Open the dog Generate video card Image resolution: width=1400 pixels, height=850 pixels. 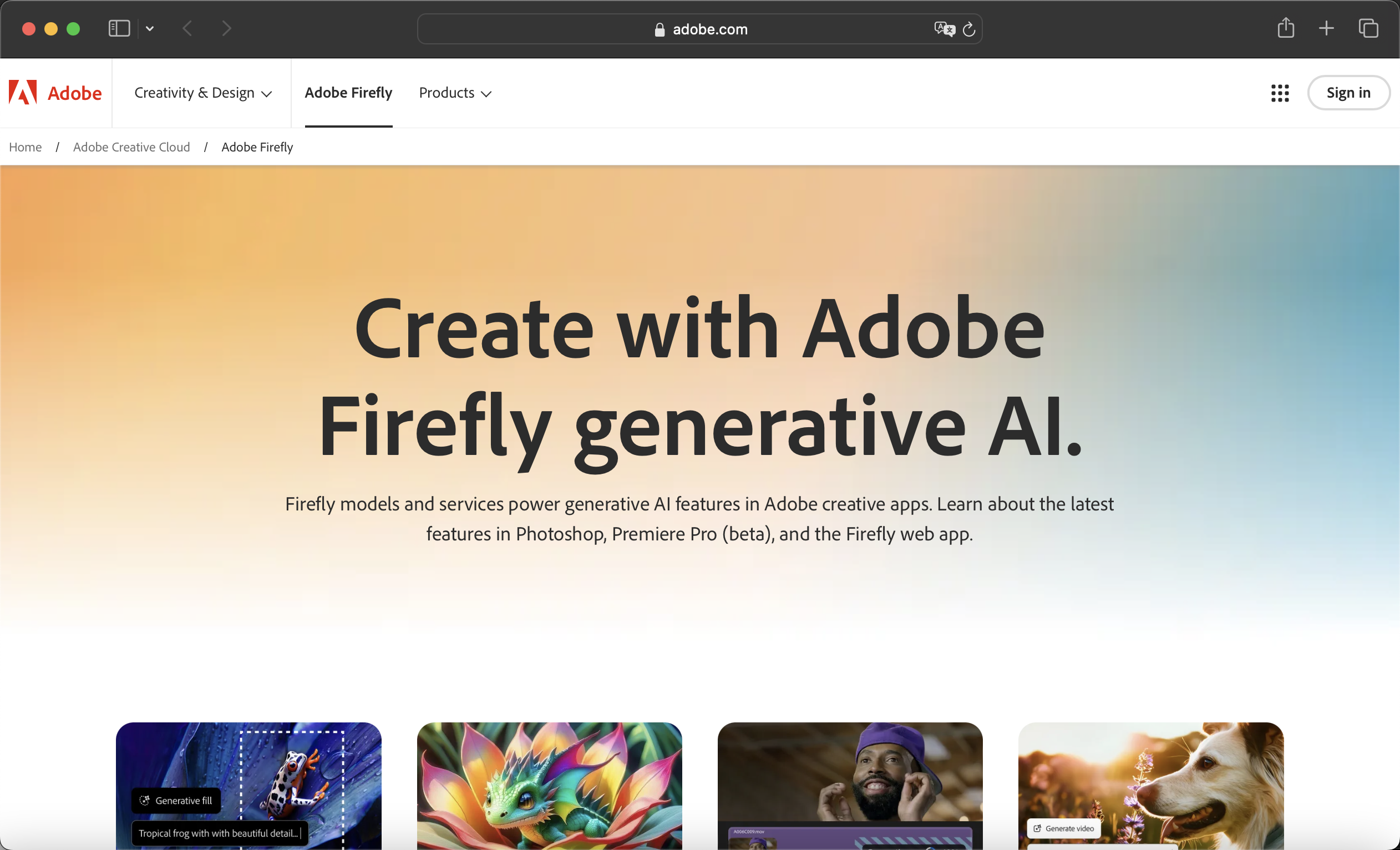[1150, 786]
